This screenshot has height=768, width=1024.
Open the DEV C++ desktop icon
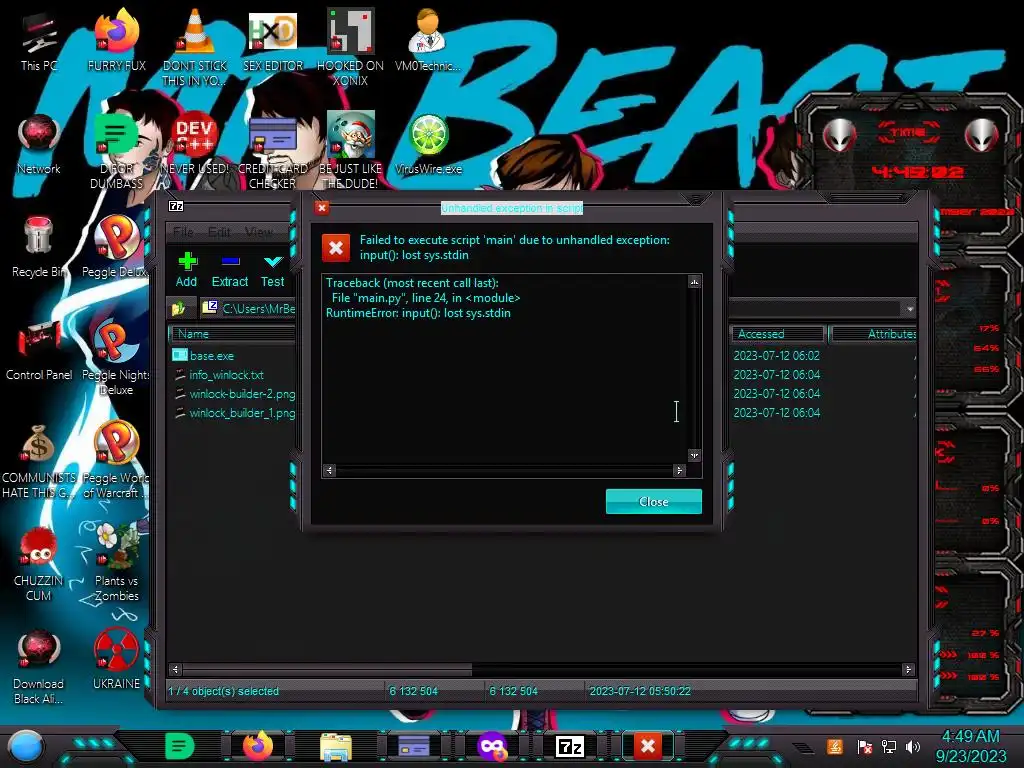click(195, 144)
